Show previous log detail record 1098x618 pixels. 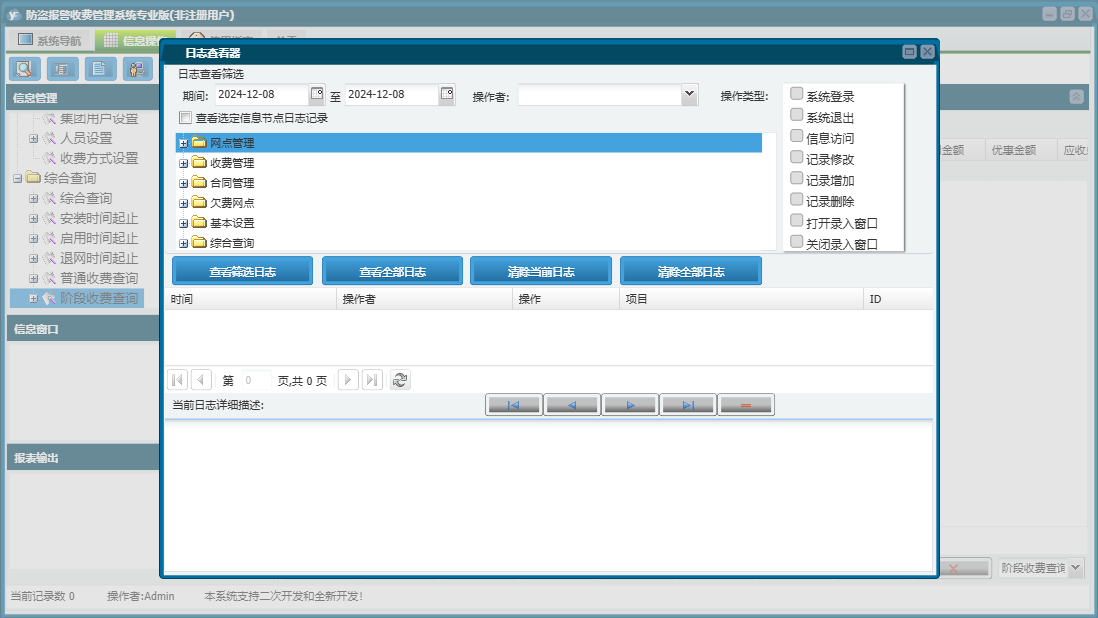click(571, 405)
